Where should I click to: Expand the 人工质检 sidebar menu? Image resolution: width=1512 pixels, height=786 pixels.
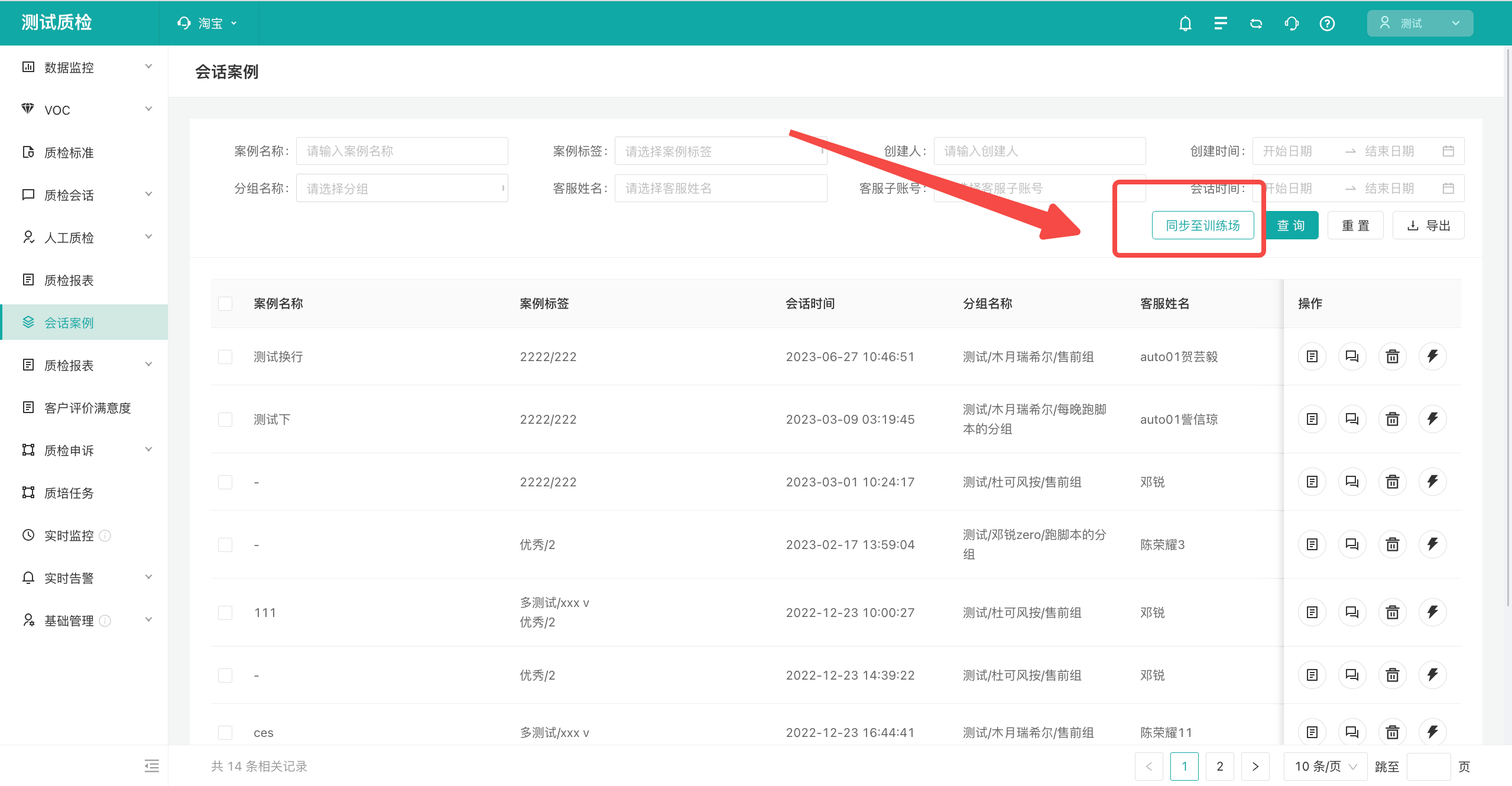(85, 238)
